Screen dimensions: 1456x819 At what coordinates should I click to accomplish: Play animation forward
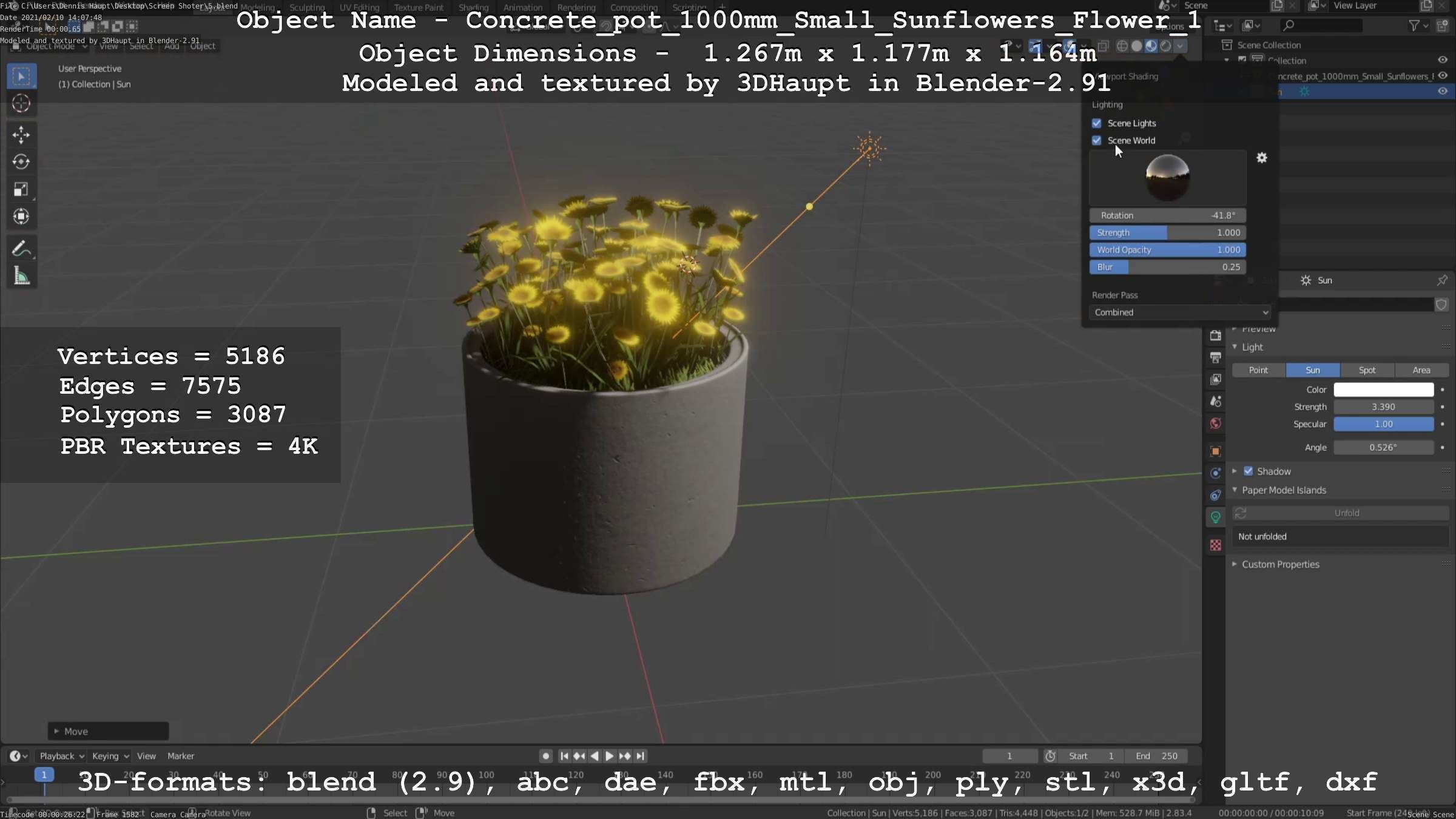click(x=610, y=756)
